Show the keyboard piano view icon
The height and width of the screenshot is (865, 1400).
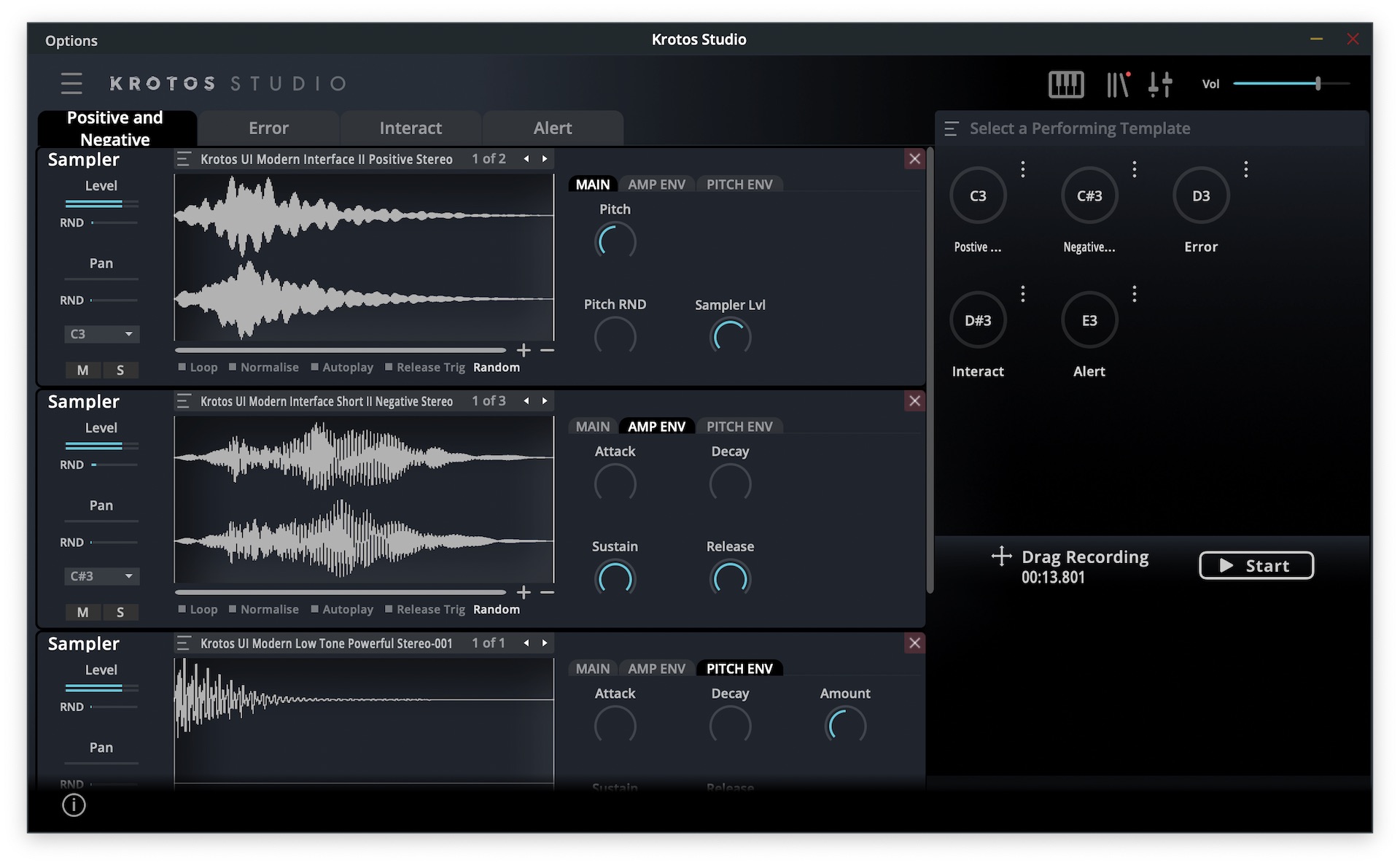1065,84
